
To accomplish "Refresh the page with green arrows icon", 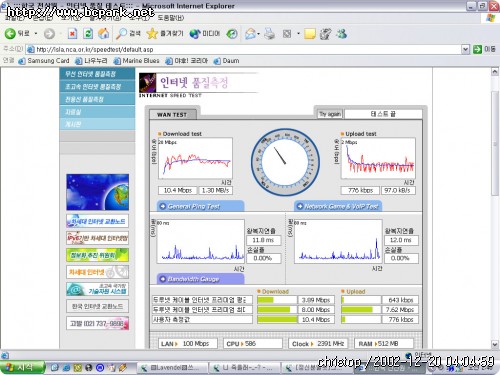I will pos(88,33).
